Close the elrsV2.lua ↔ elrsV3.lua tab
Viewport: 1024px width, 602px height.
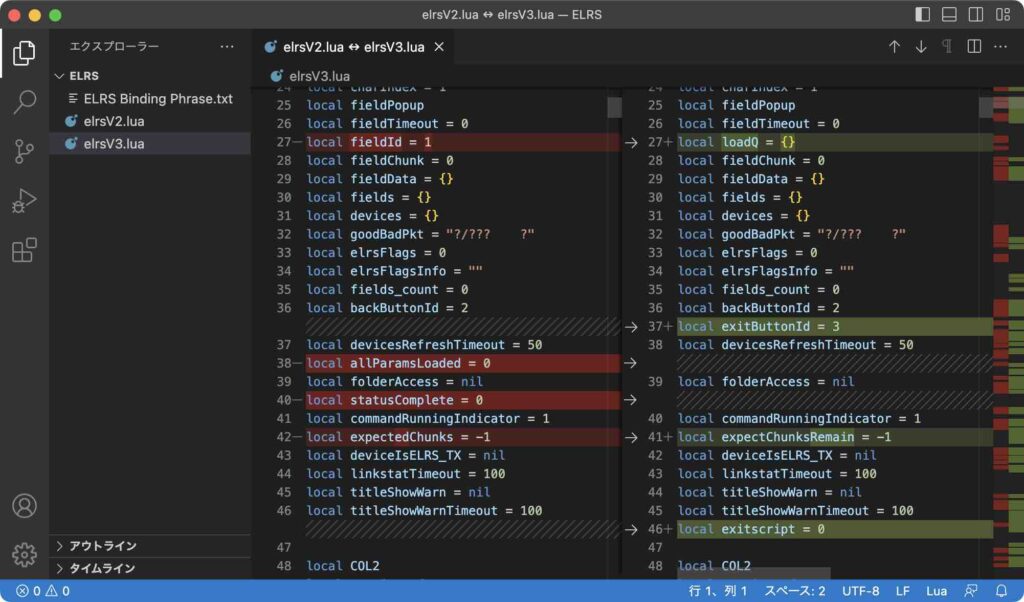pyautogui.click(x=438, y=47)
